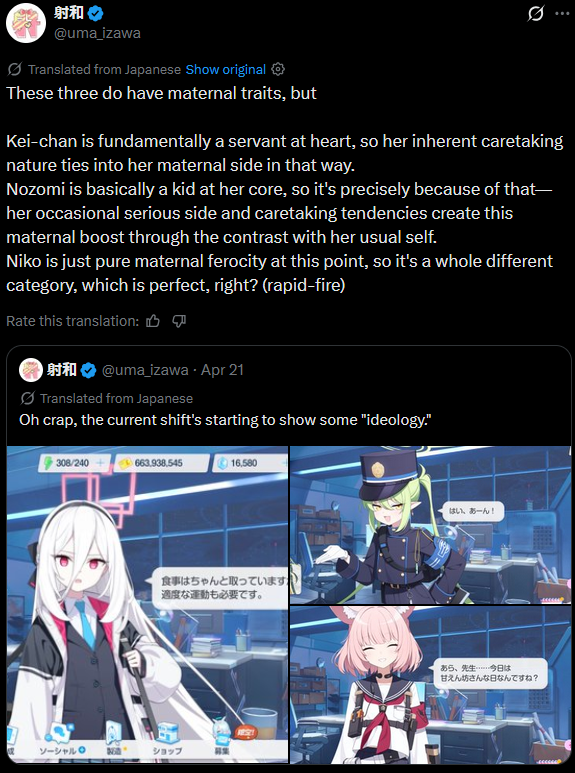575x773 pixels.
Task: Click the 射和 display name
Action: [x=69, y=13]
